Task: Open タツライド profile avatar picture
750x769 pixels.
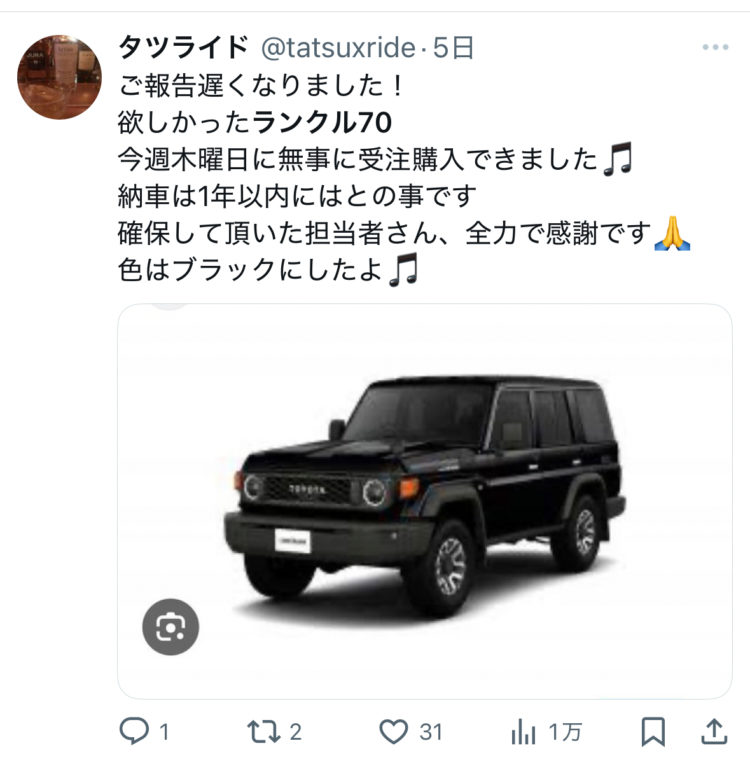Action: click(59, 77)
